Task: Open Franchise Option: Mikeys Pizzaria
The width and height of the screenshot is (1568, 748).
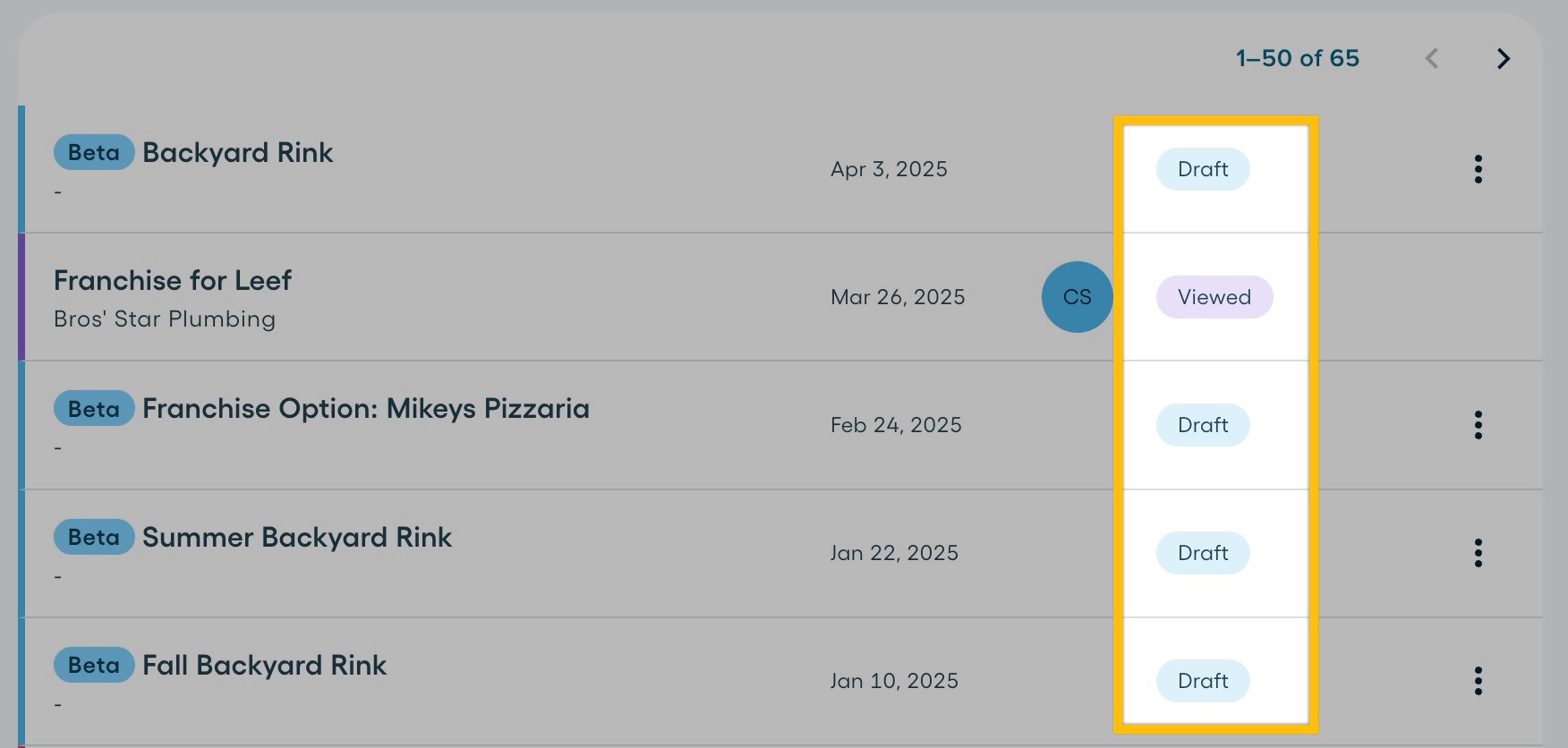Action: (366, 409)
